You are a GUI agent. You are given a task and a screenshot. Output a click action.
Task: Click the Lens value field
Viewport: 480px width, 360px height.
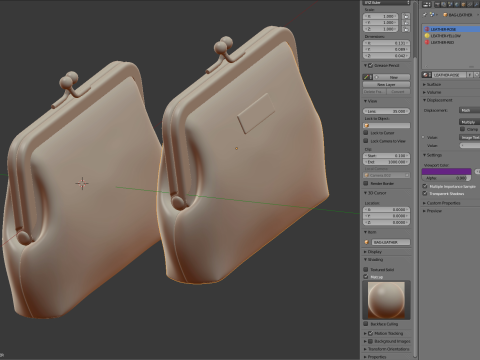(x=386, y=111)
